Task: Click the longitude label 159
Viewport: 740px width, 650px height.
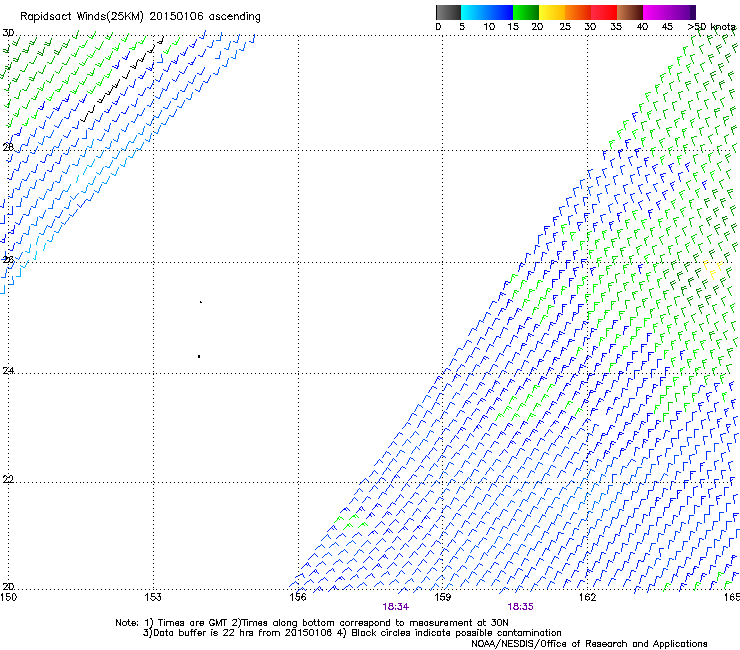Action: click(442, 597)
